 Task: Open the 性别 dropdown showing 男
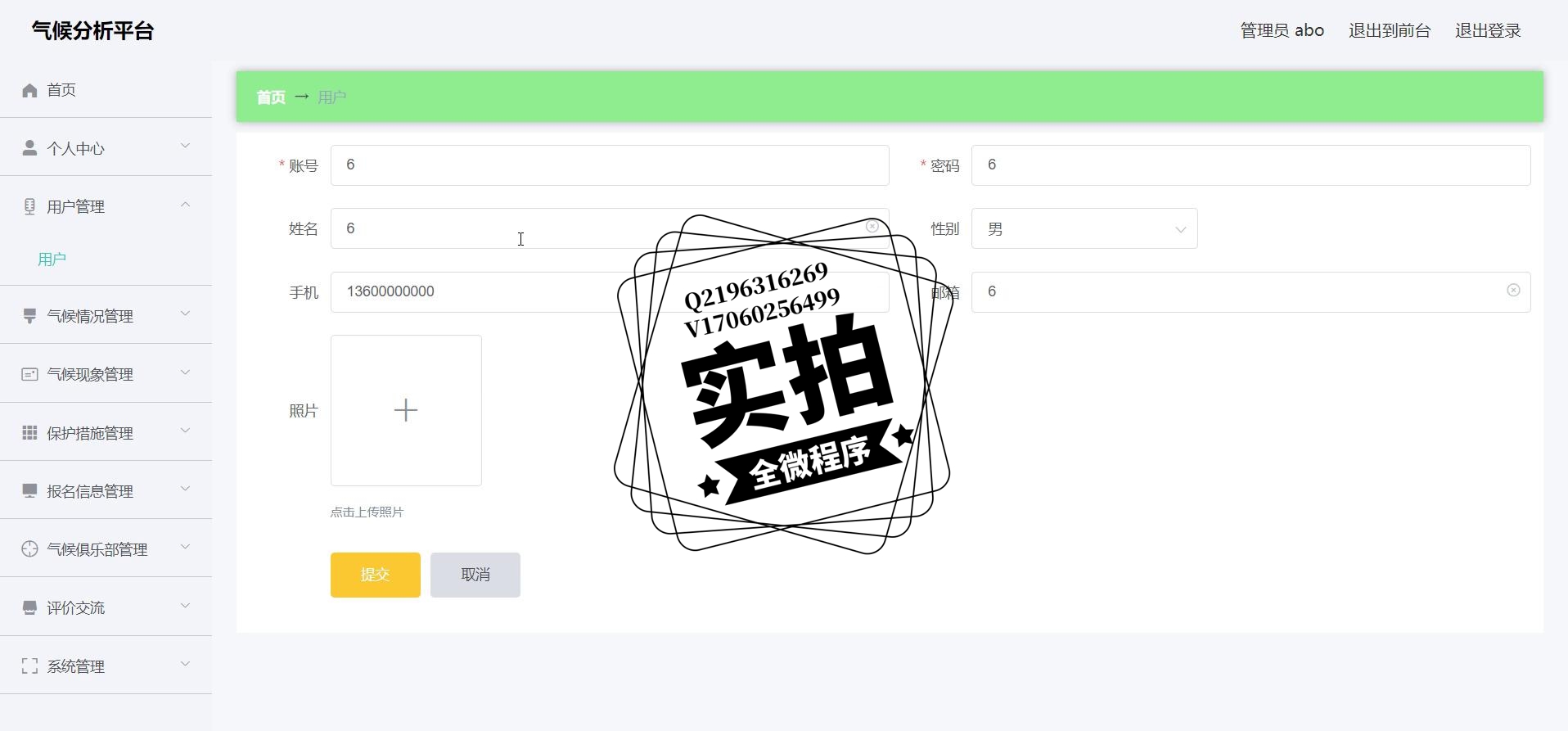click(x=1084, y=228)
